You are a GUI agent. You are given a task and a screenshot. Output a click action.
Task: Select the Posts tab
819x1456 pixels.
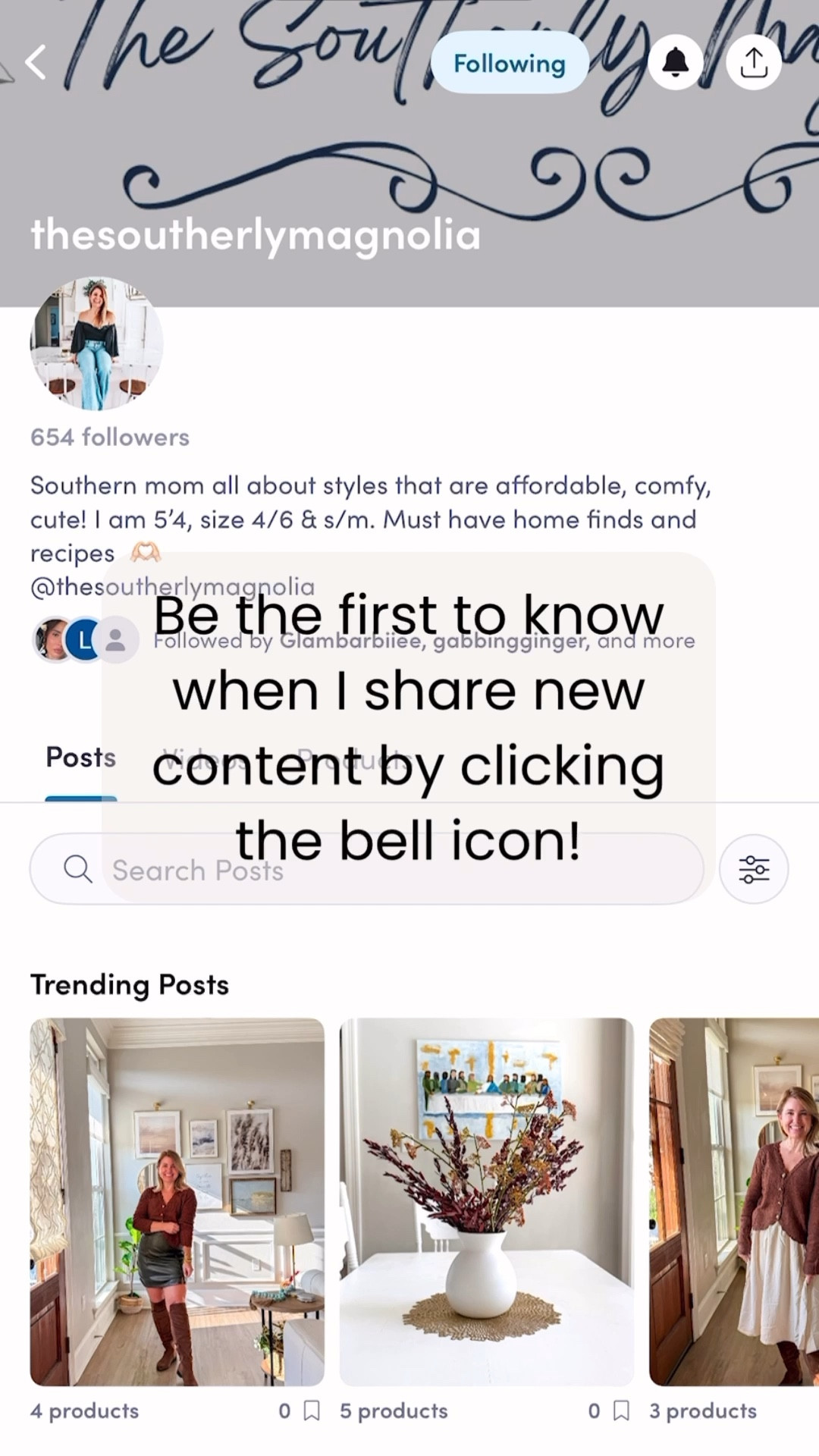(80, 757)
